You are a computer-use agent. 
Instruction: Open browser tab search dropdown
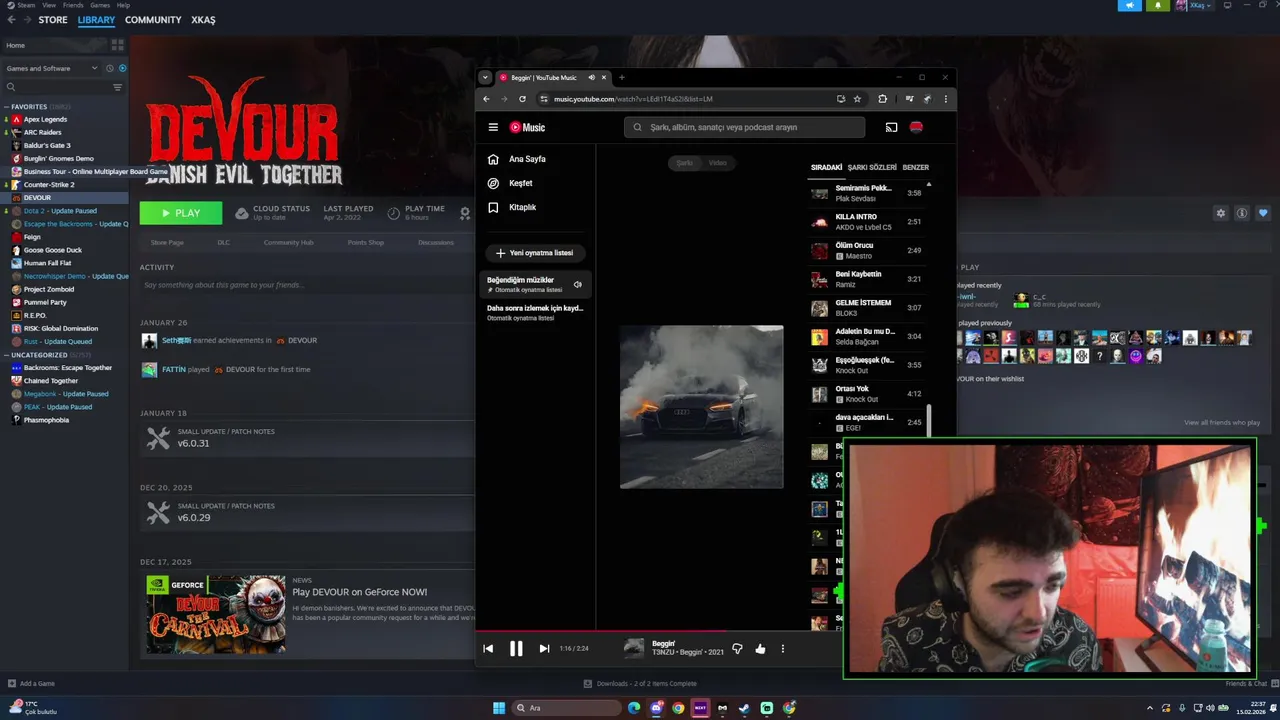point(485,77)
